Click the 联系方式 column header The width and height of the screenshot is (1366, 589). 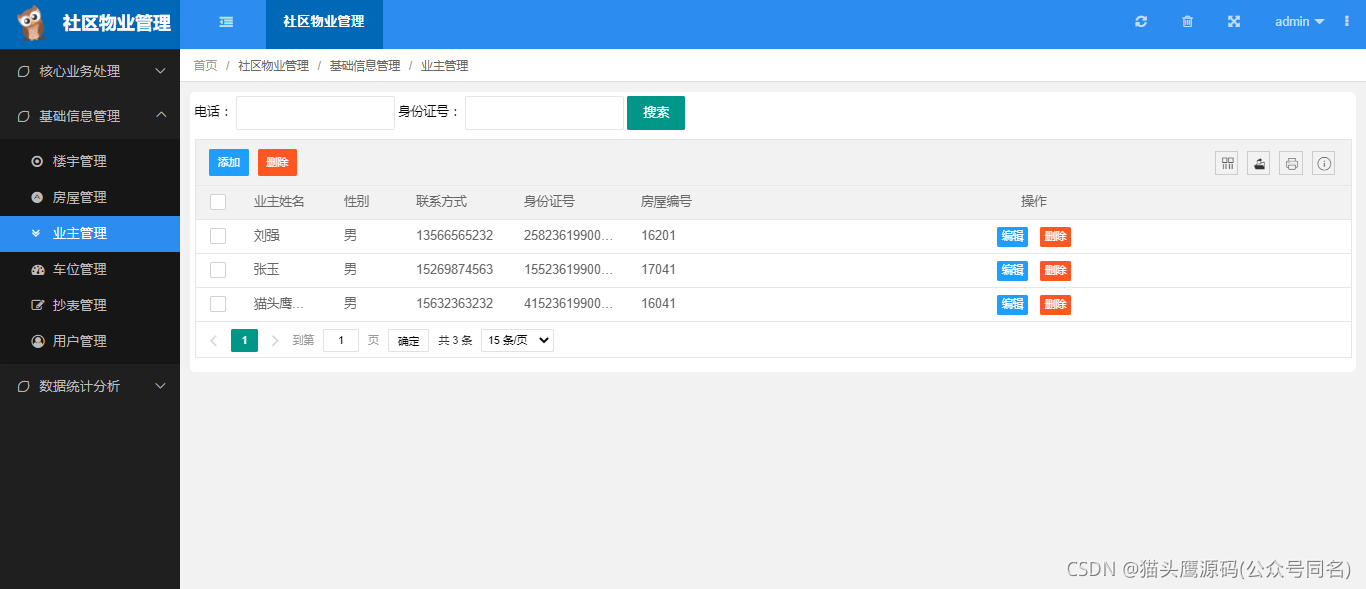[x=441, y=202]
